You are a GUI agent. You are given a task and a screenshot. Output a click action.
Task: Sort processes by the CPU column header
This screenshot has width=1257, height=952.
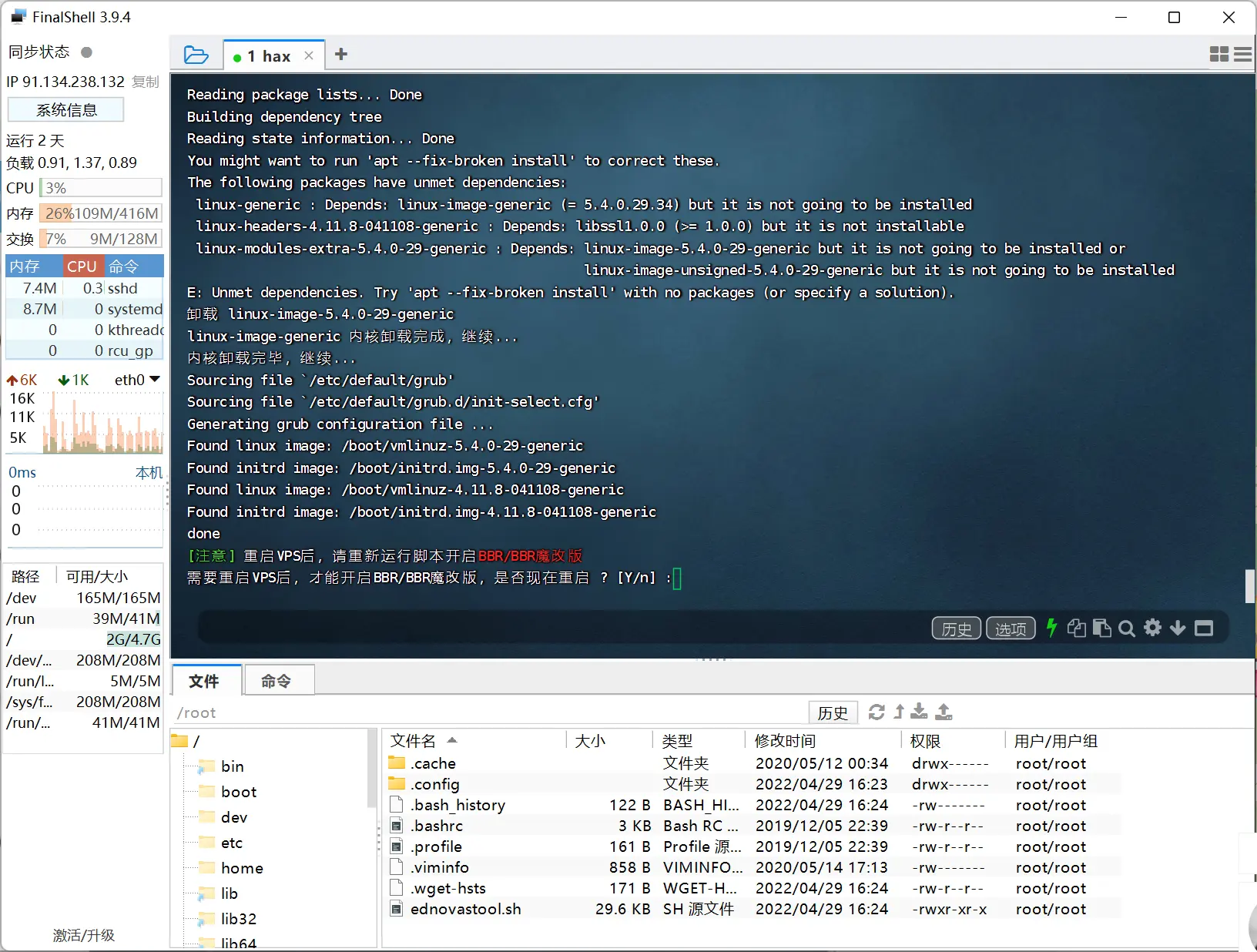coord(82,266)
